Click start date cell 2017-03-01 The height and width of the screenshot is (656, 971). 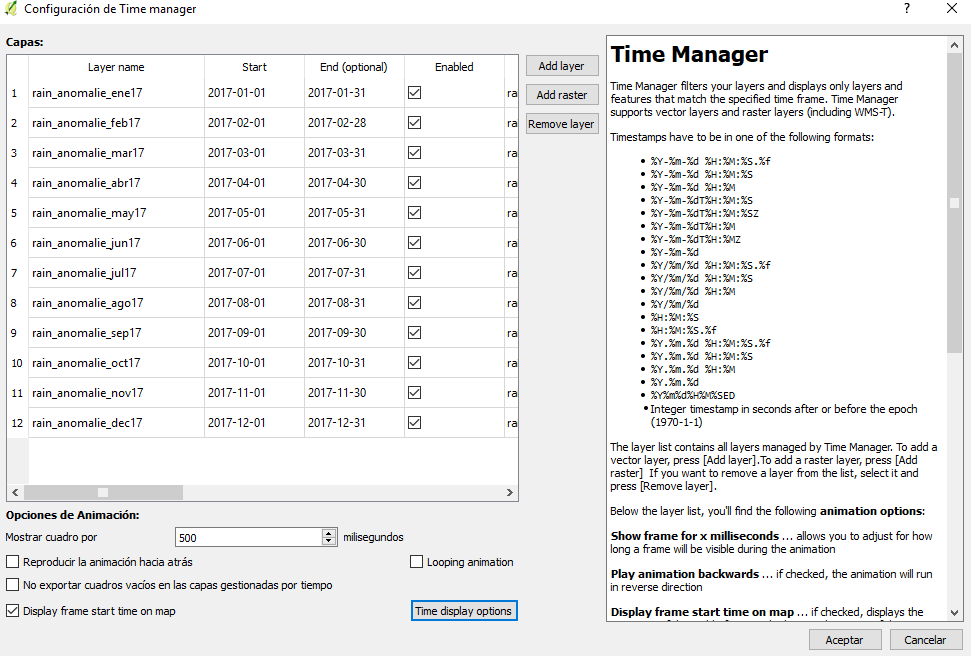(x=255, y=152)
